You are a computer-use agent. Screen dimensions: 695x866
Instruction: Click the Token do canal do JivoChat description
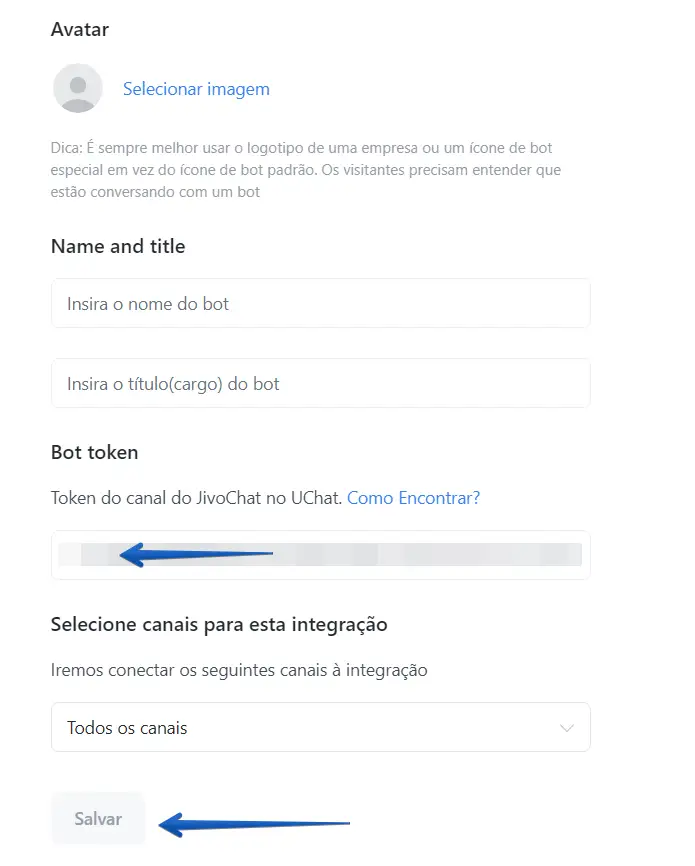(196, 497)
